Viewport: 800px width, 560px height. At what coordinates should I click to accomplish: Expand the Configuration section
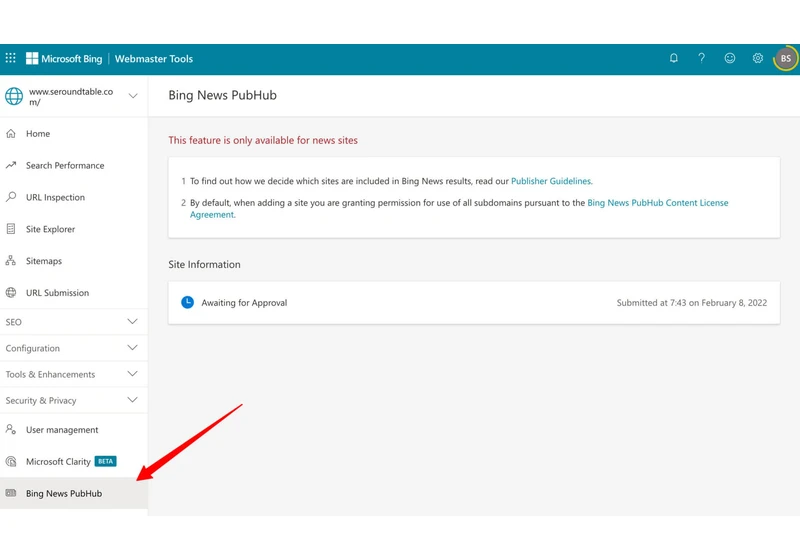pyautogui.click(x=74, y=348)
